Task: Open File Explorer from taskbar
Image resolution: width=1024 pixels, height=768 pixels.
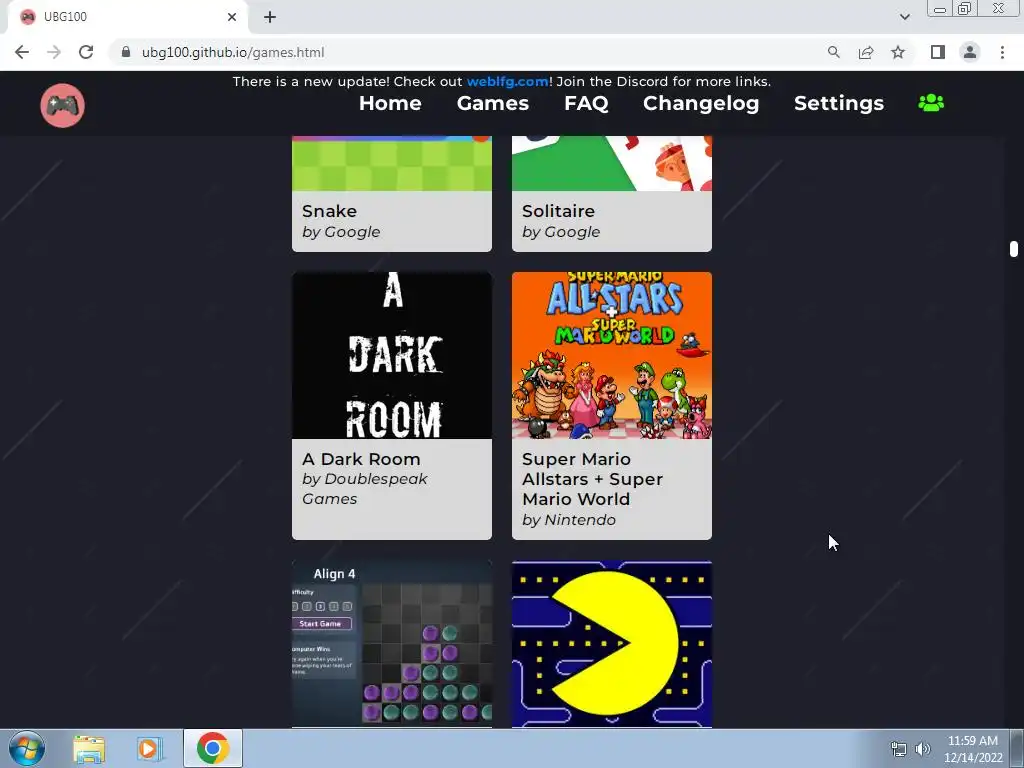Action: pos(89,749)
